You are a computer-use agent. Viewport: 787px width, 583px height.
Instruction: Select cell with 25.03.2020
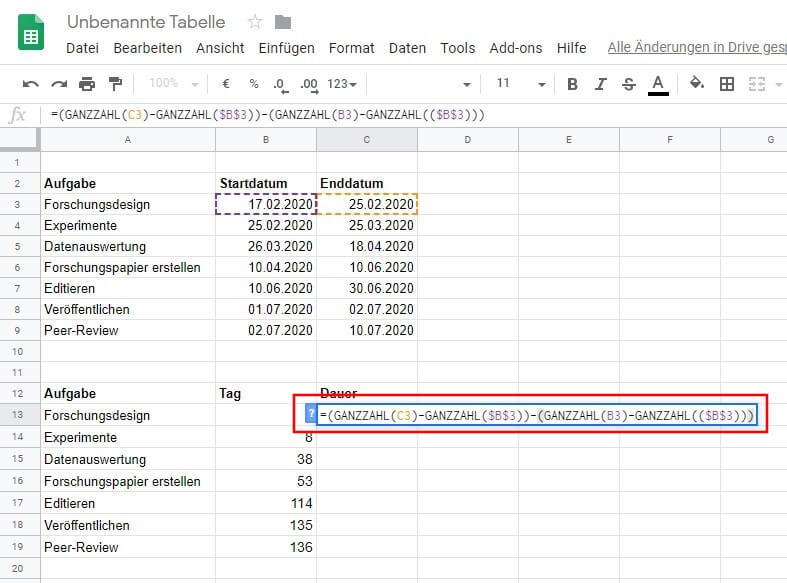tap(367, 225)
